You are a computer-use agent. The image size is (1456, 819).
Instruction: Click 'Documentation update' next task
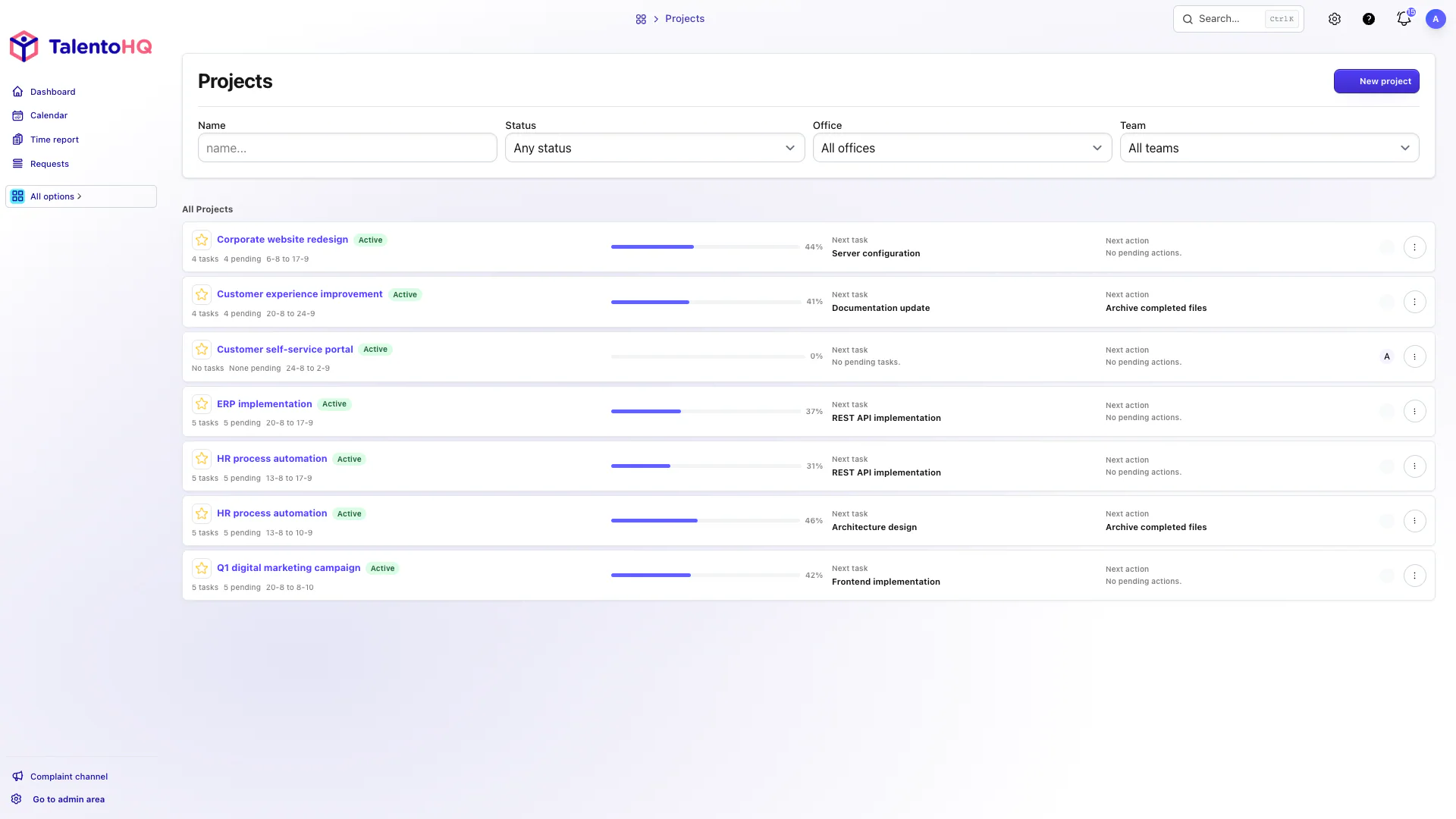point(880,308)
